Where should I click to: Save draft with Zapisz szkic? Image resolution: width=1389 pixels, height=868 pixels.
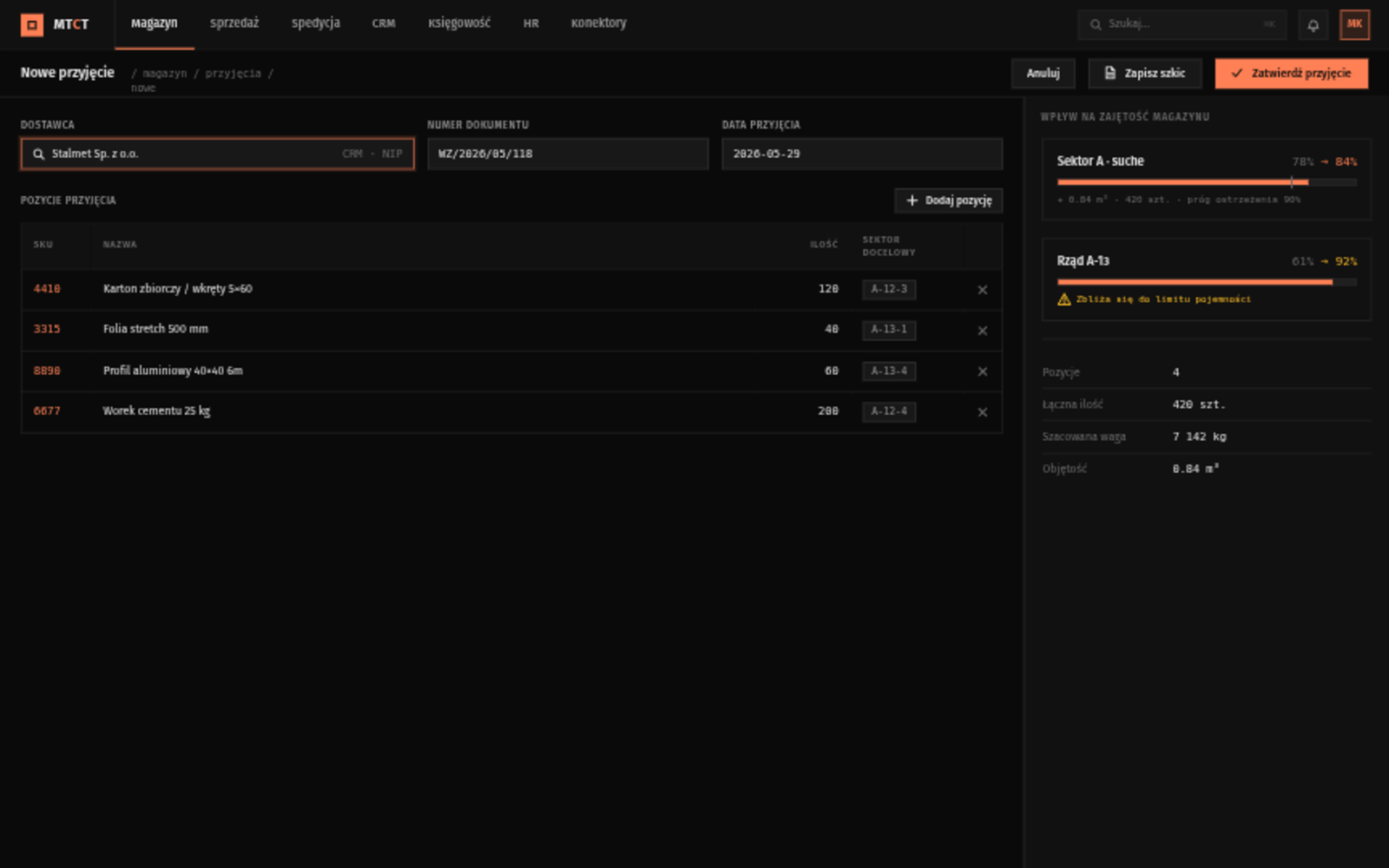point(1145,74)
